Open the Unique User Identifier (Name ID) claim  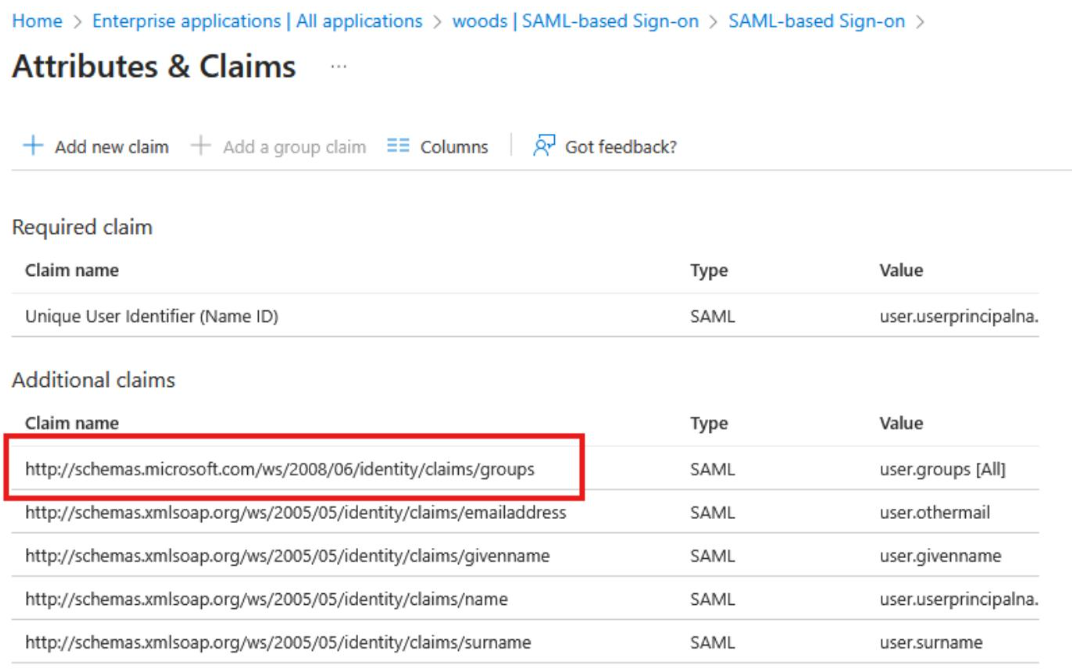point(151,316)
